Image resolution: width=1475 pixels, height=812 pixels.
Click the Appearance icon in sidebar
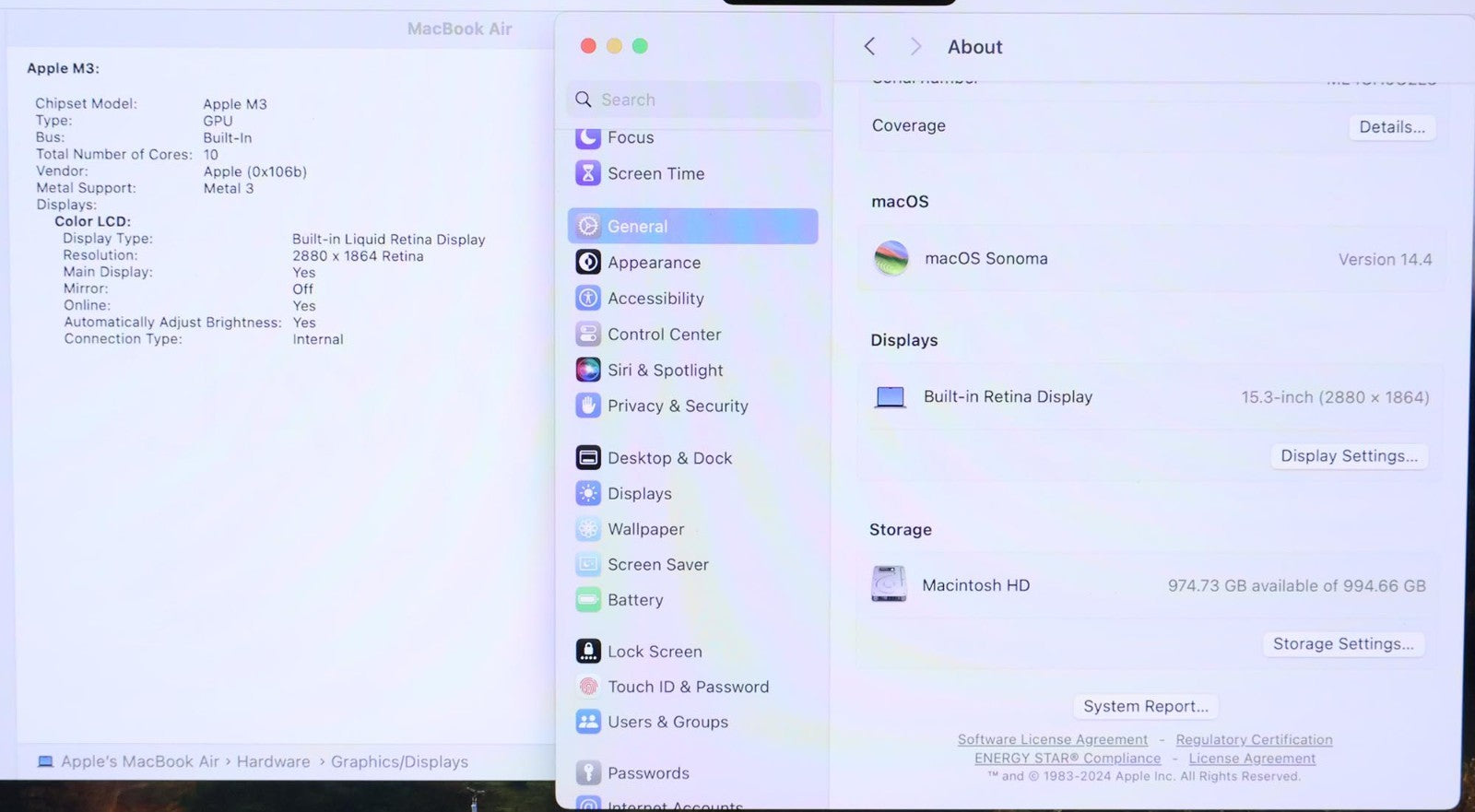(588, 263)
